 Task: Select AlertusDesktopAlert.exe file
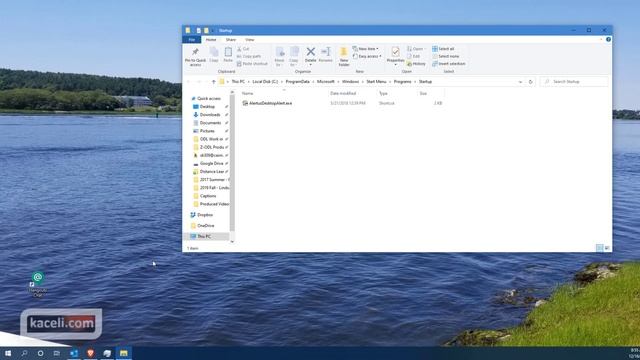[267, 103]
